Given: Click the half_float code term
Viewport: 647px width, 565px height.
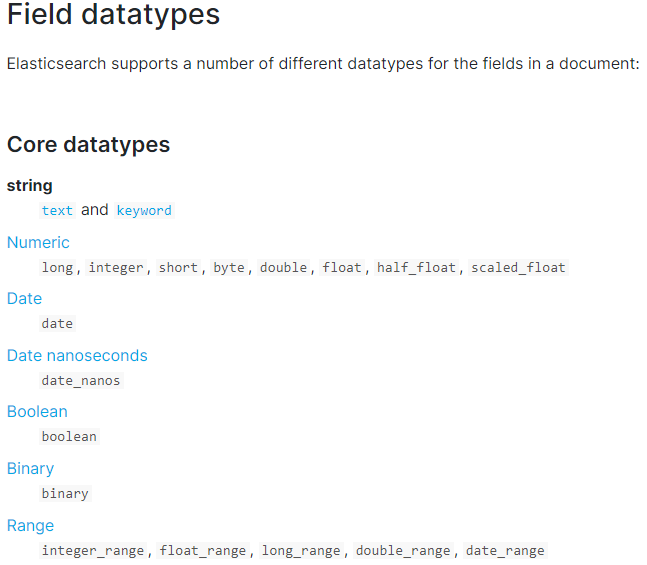Looking at the screenshot, I should tap(416, 267).
